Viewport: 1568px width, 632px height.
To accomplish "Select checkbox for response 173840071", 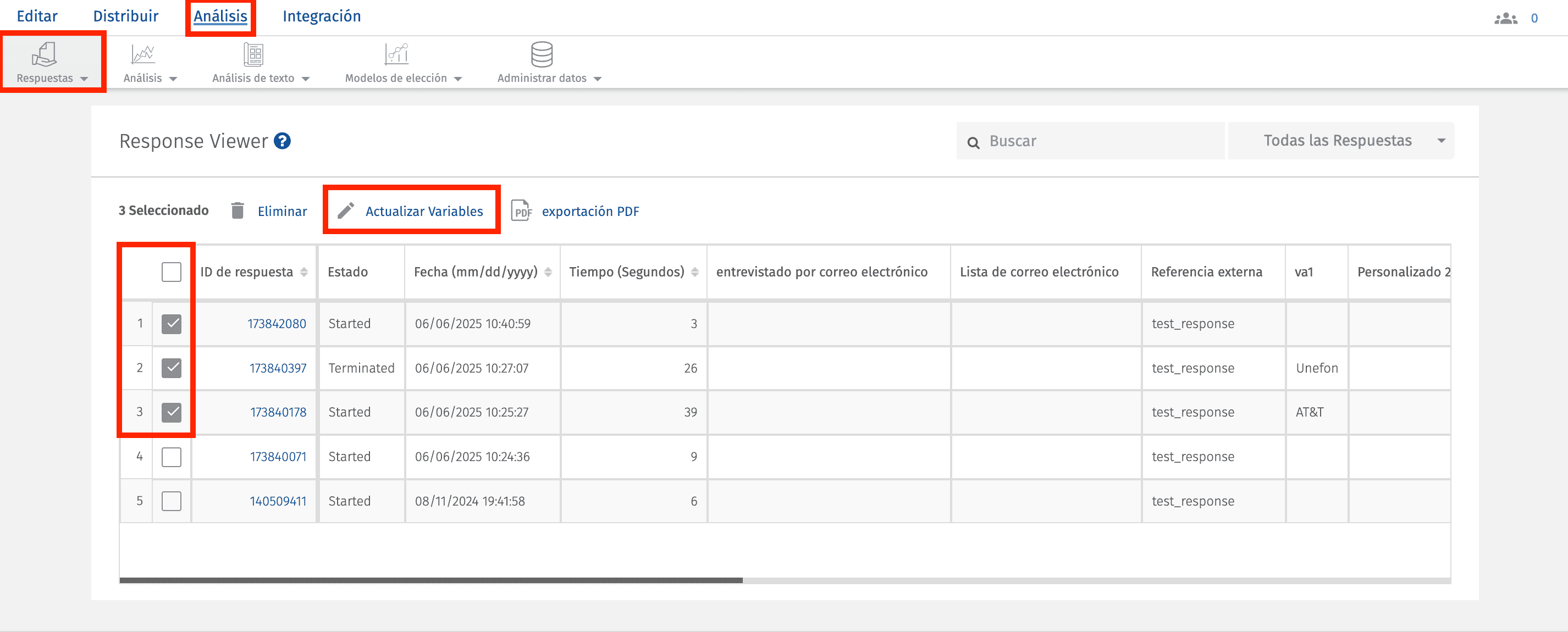I will pos(172,457).
